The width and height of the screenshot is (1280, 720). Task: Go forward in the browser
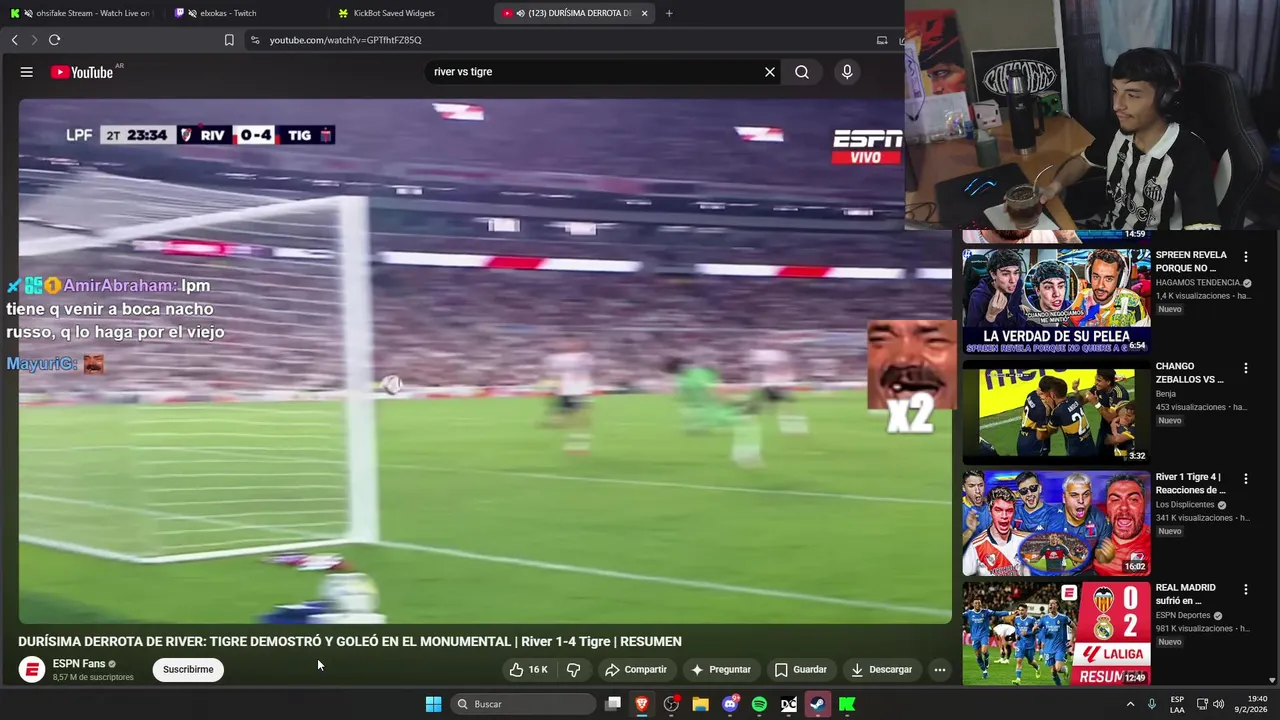(x=34, y=40)
